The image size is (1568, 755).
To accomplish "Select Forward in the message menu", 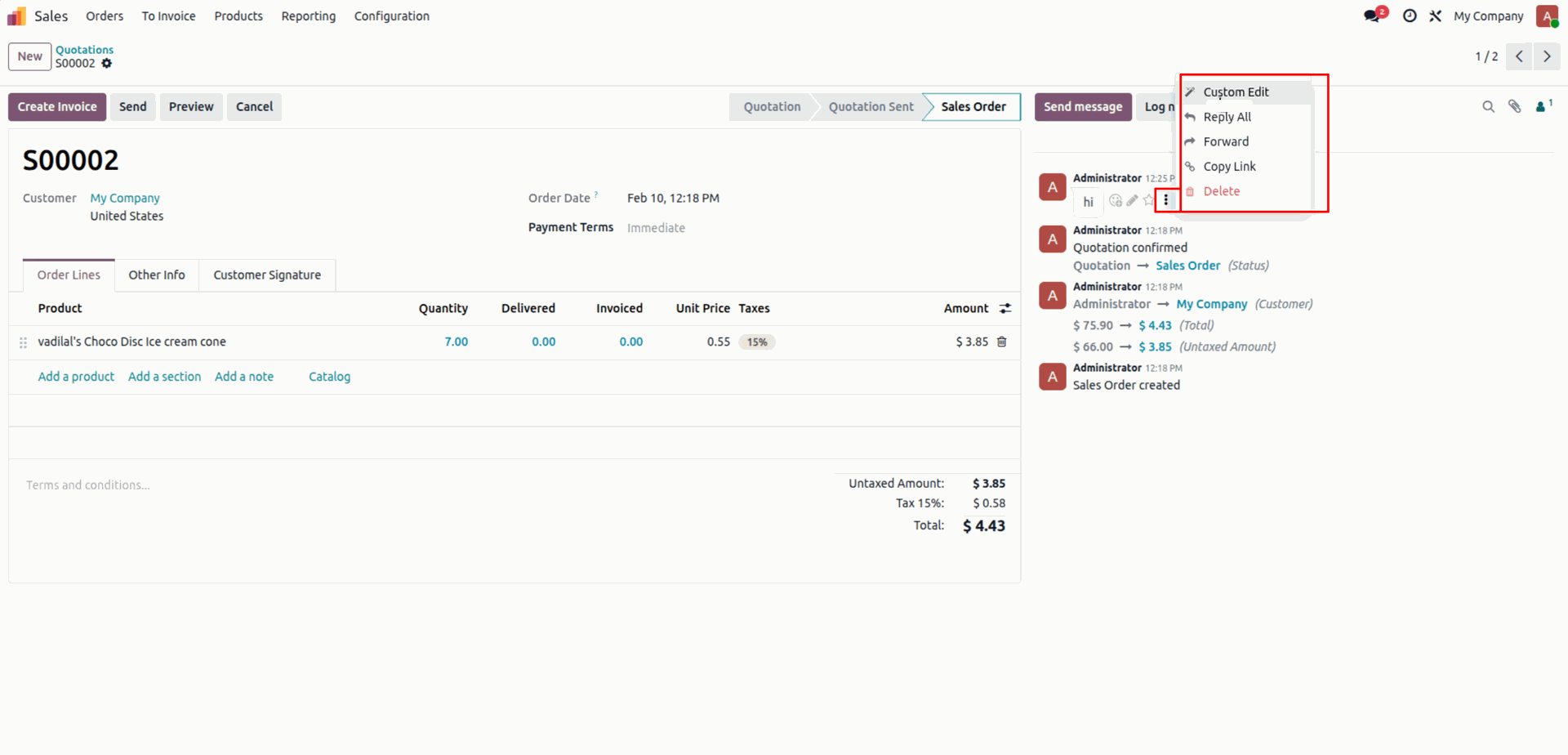I will 1246,141.
